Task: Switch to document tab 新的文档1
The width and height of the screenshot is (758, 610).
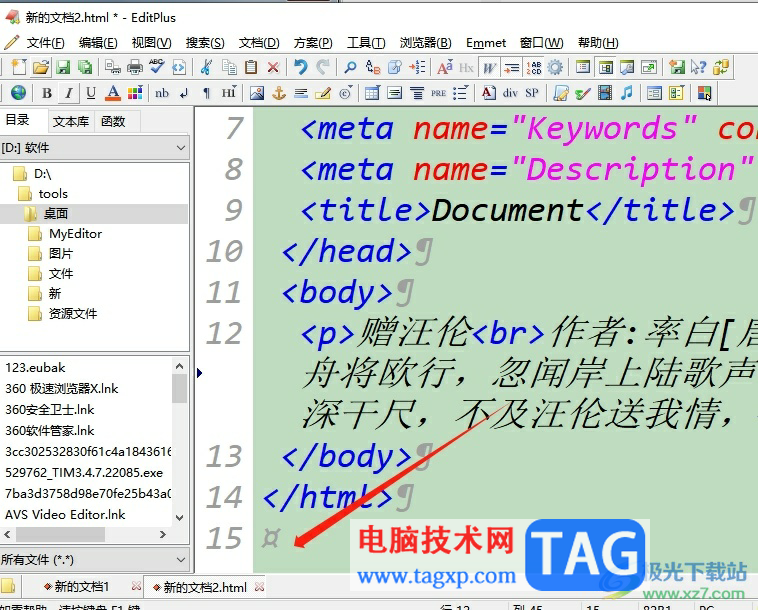Action: (82, 587)
